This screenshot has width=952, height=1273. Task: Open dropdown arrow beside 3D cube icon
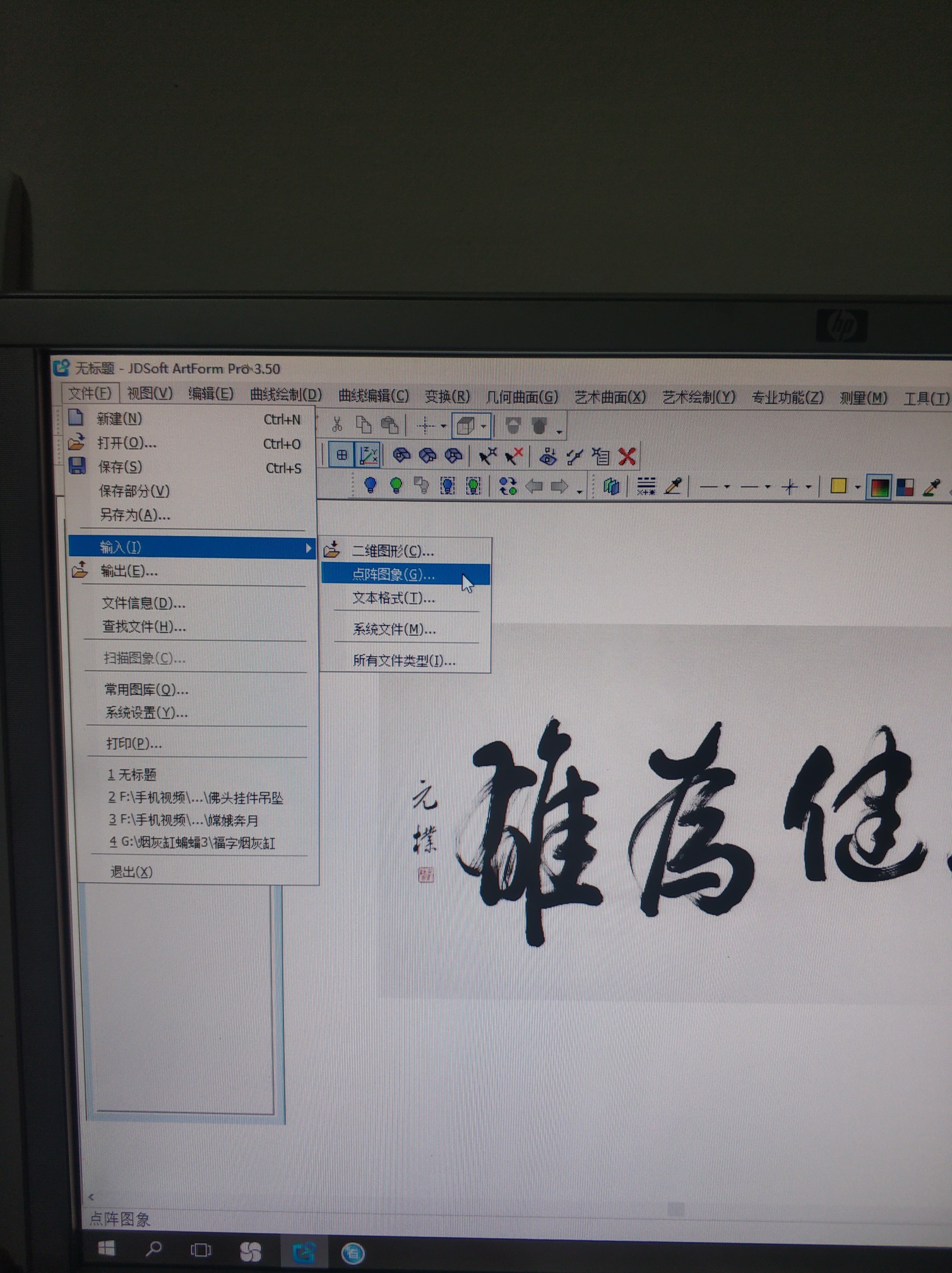(x=484, y=426)
